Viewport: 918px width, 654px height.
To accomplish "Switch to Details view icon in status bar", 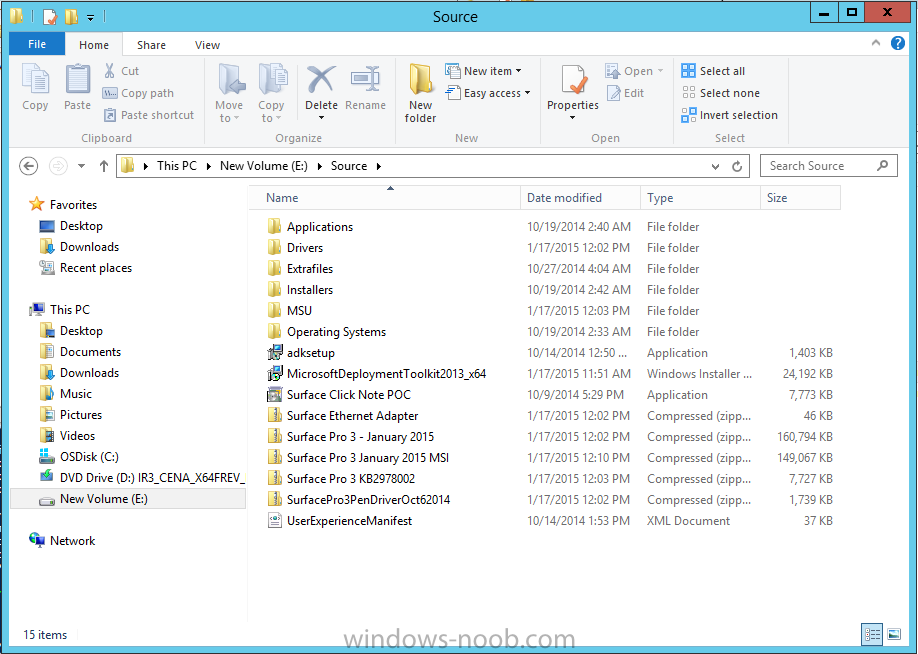I will [872, 634].
